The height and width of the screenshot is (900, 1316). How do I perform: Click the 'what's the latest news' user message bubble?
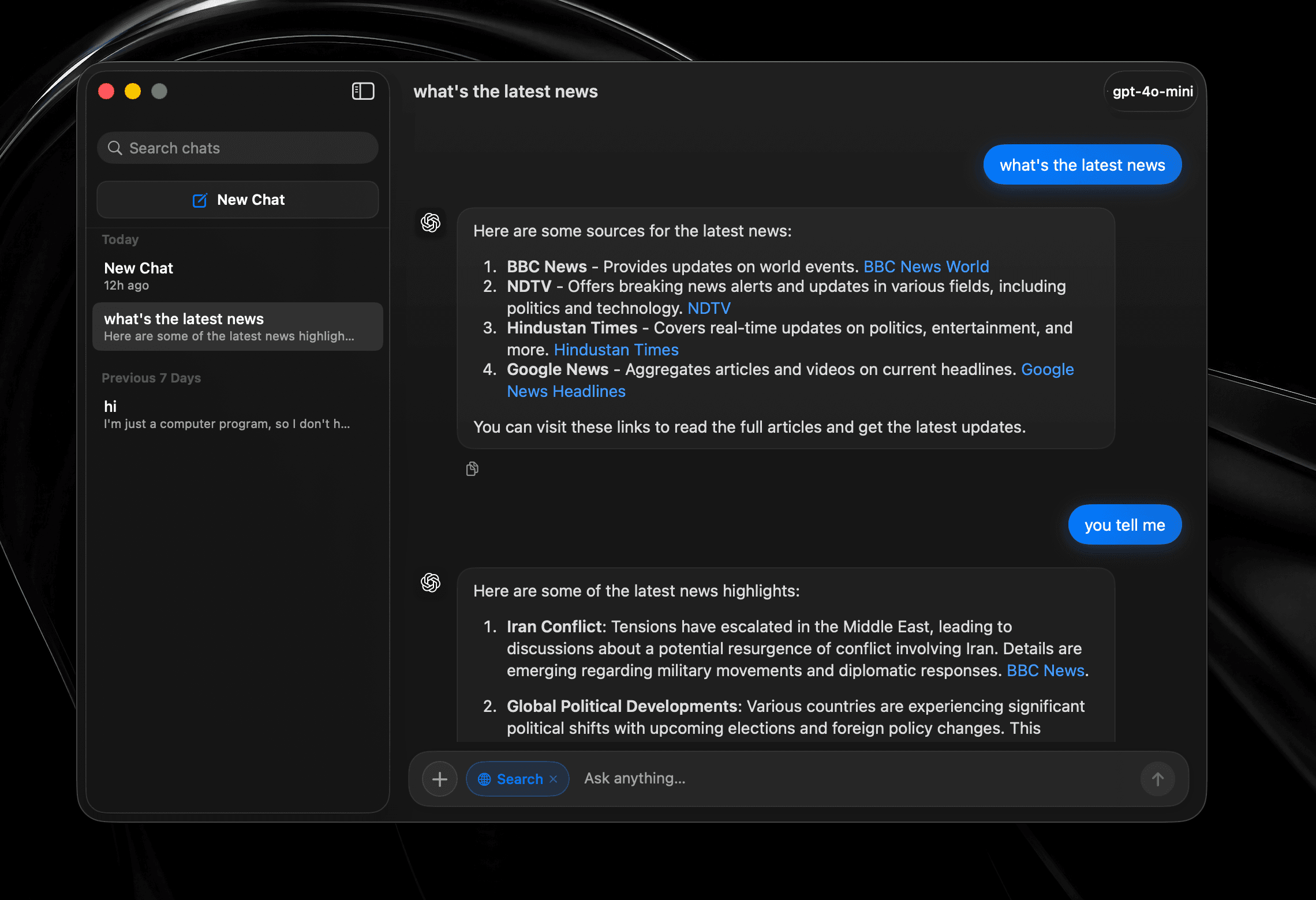tap(1082, 165)
